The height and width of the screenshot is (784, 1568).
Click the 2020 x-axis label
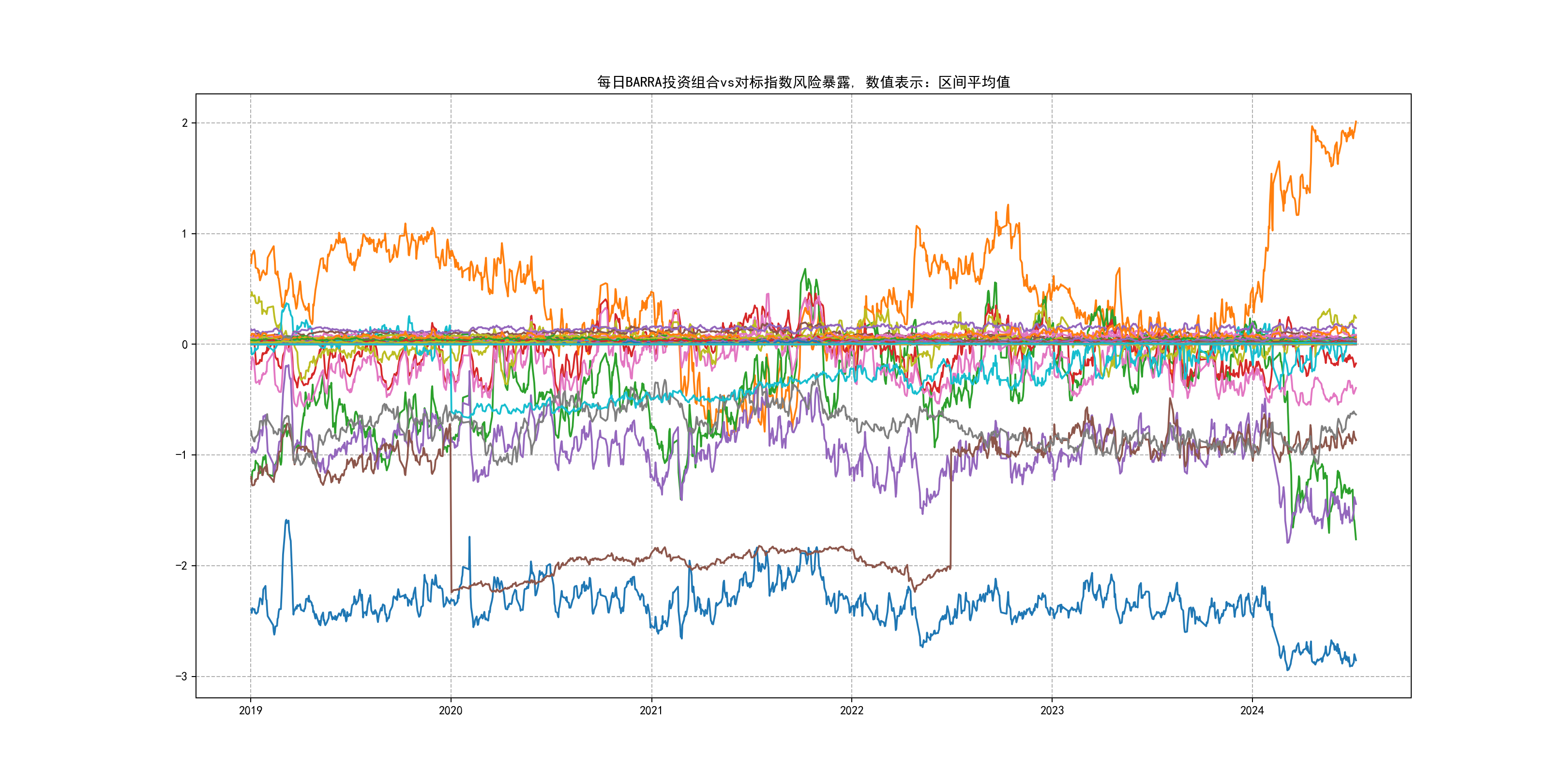[451, 710]
